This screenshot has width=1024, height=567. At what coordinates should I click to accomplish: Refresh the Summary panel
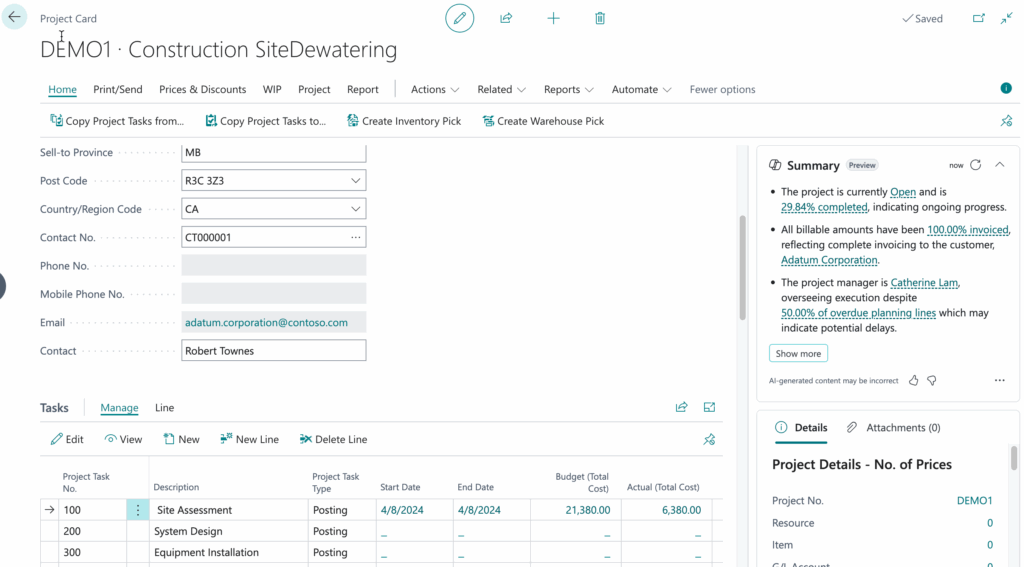click(x=976, y=165)
